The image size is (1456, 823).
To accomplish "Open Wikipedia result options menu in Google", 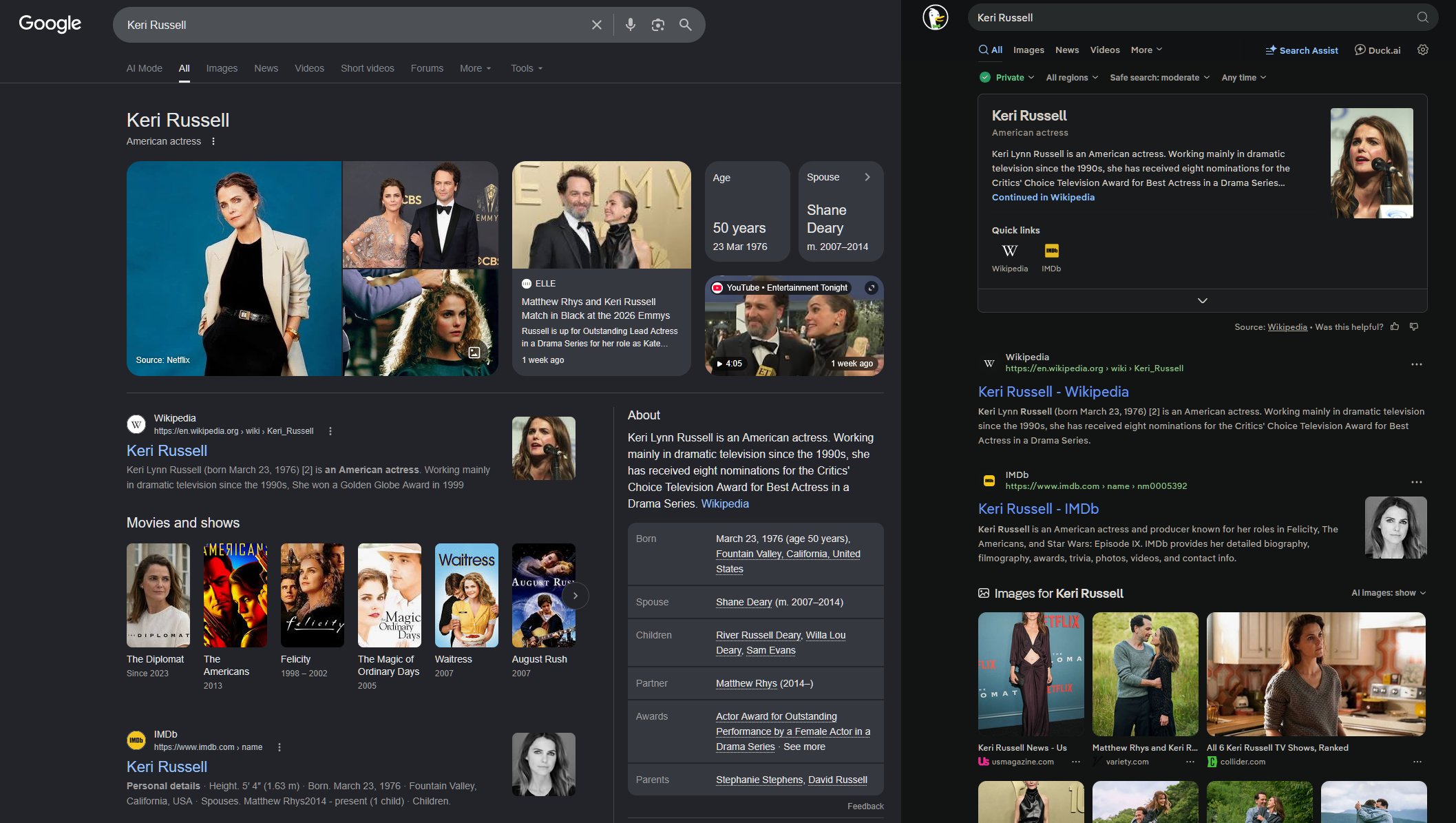I will tap(330, 431).
